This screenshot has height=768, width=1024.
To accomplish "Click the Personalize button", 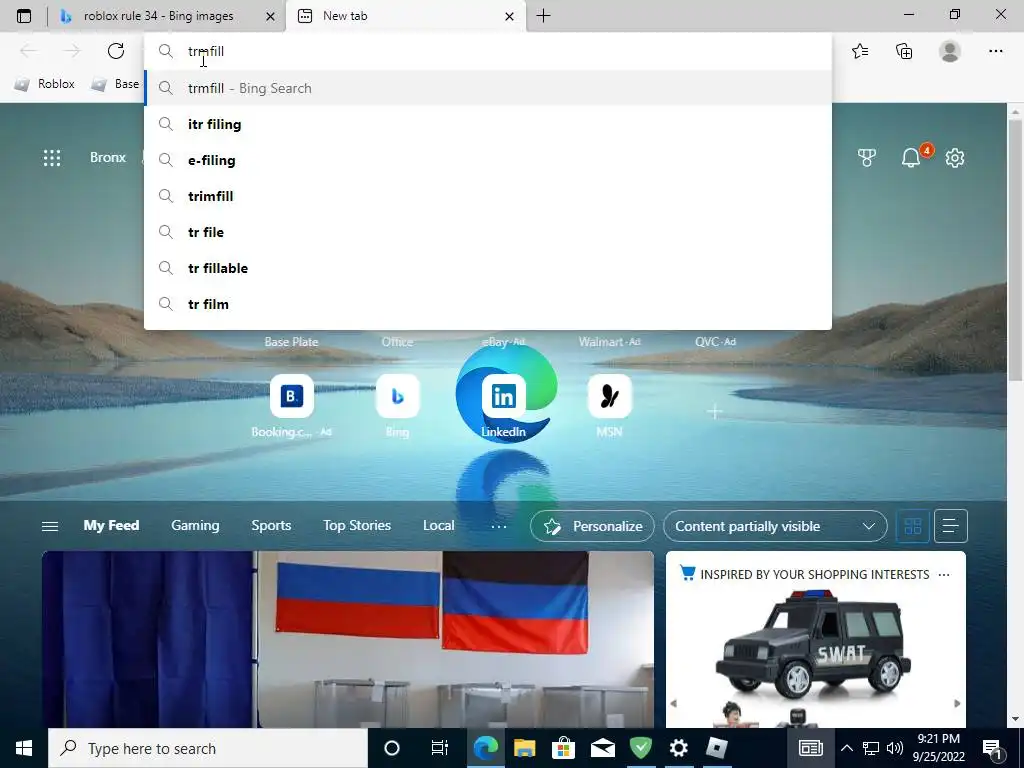I will coord(592,526).
